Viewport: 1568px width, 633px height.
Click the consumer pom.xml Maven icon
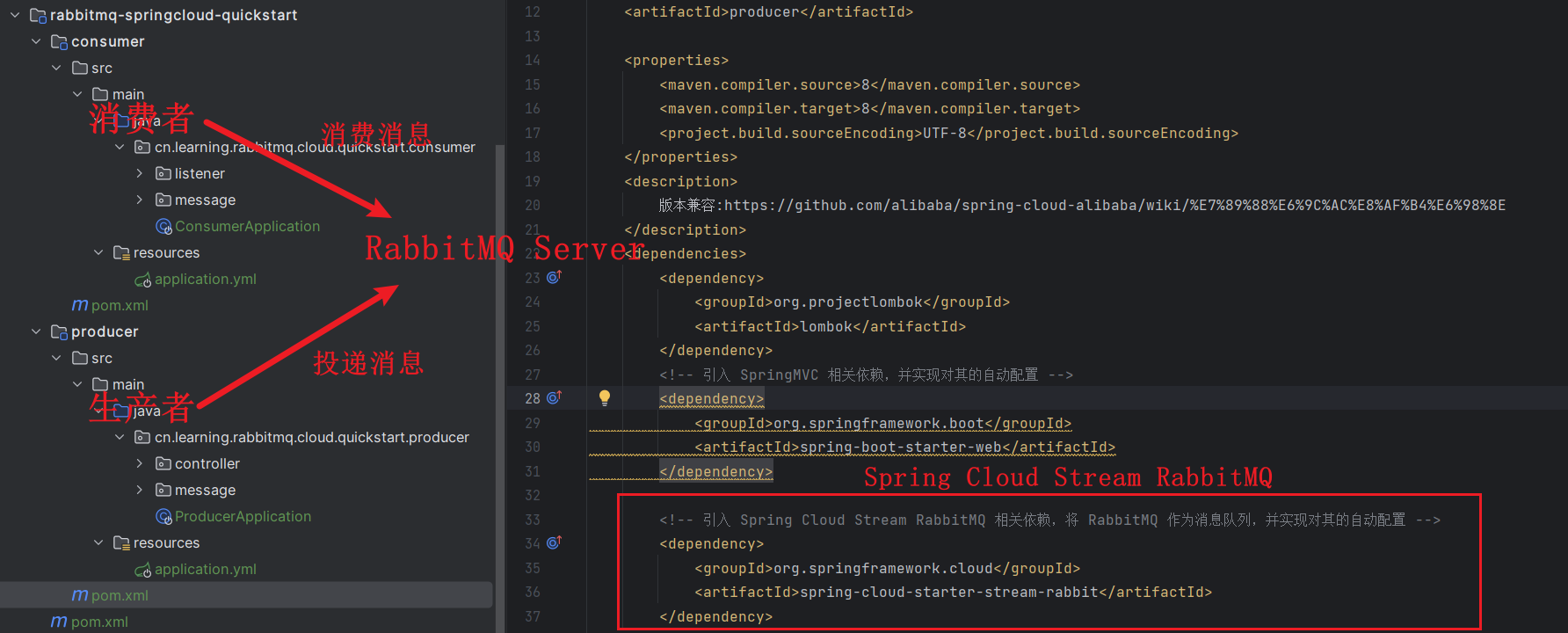(80, 305)
